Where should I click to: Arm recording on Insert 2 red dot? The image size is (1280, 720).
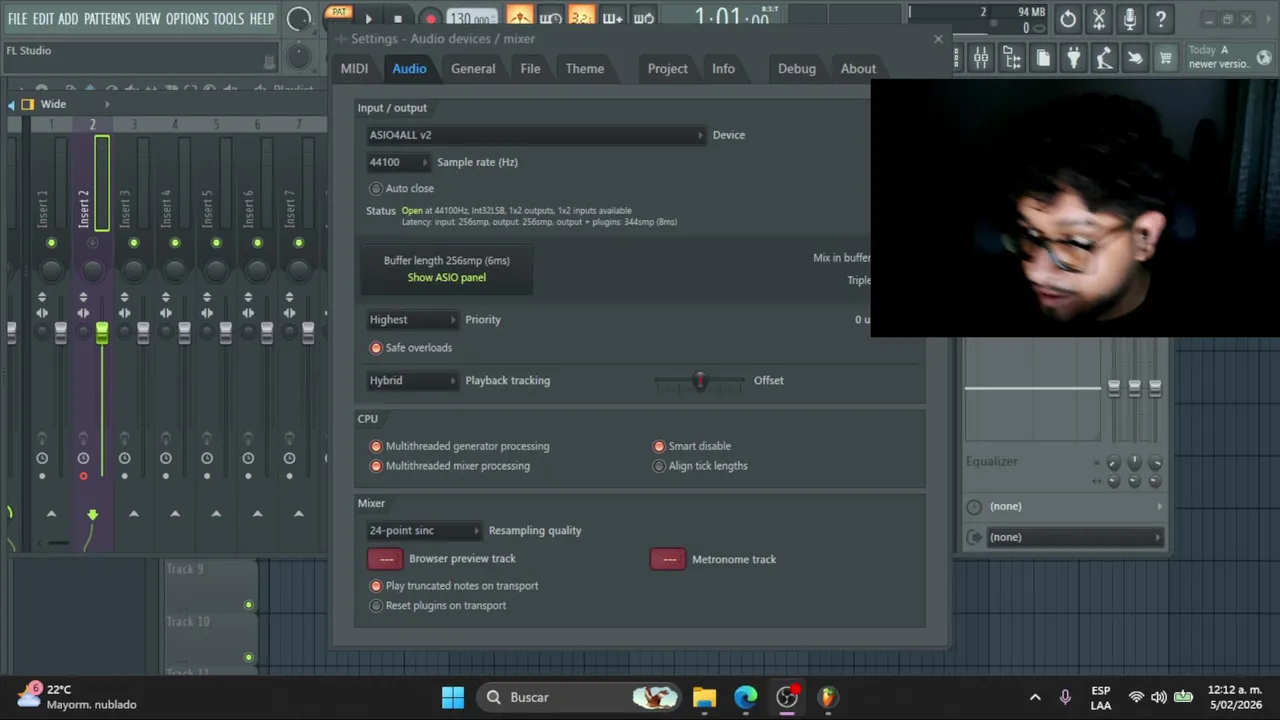83,476
